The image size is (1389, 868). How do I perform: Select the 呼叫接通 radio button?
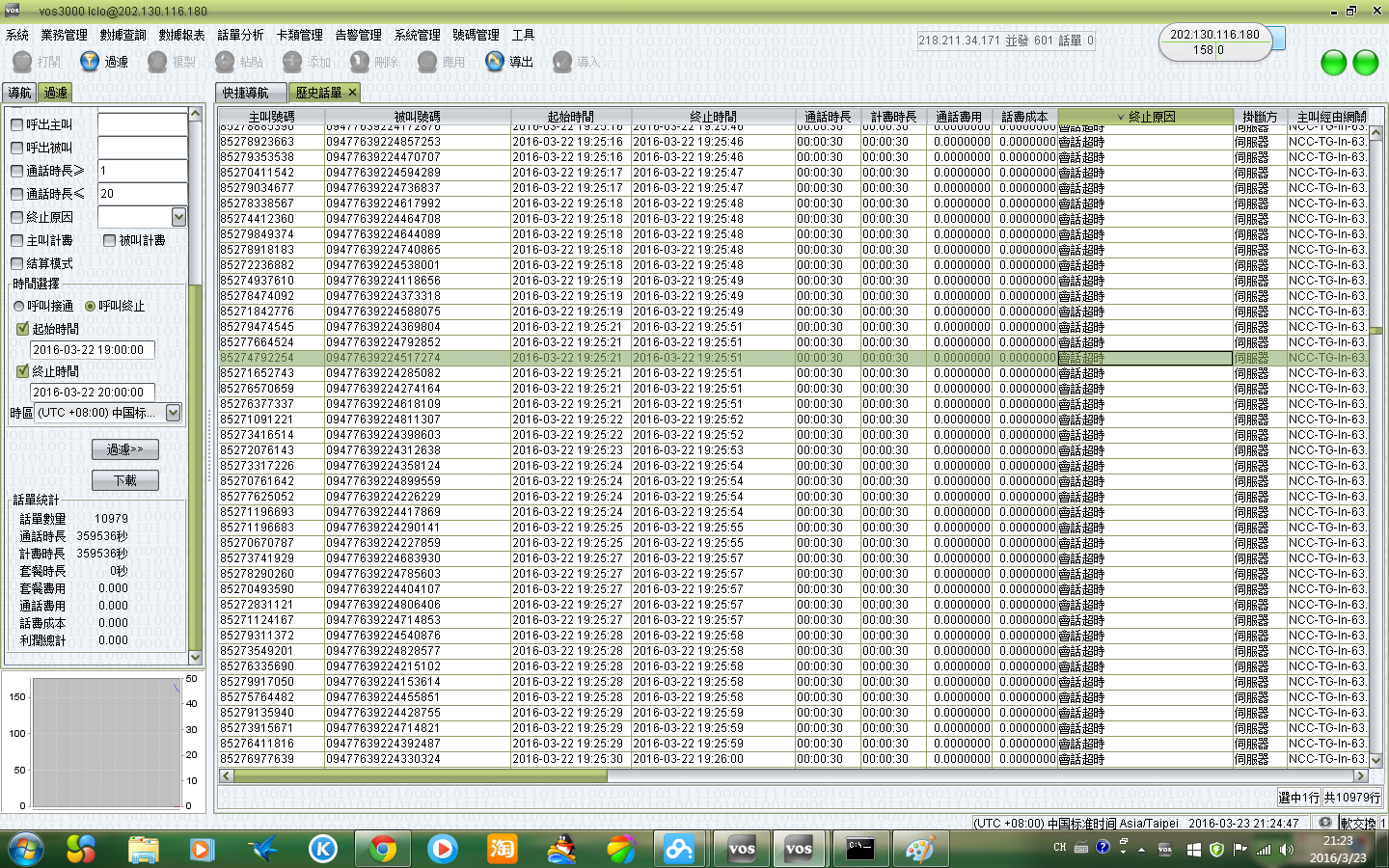[x=19, y=306]
